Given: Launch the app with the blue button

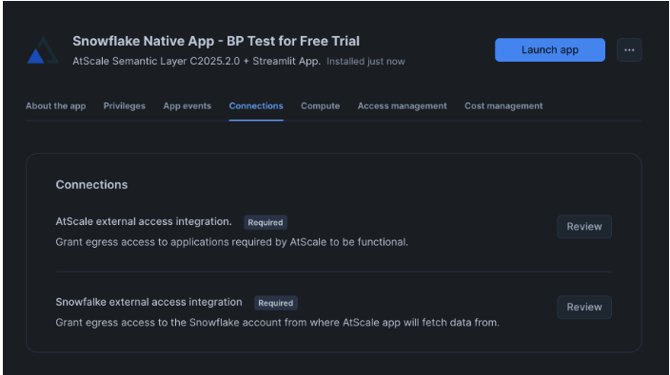Looking at the screenshot, I should click(550, 50).
